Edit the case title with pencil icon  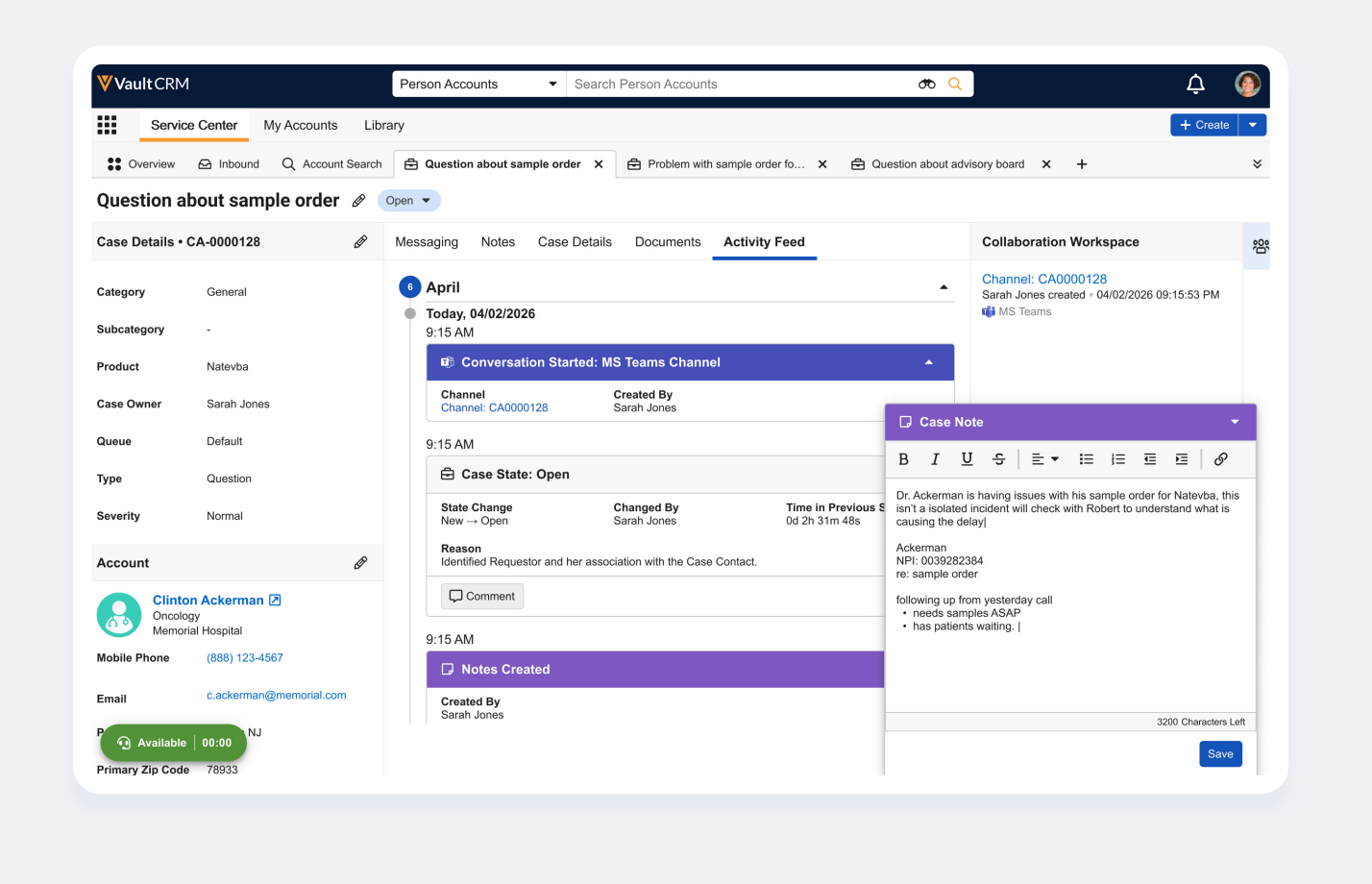358,201
